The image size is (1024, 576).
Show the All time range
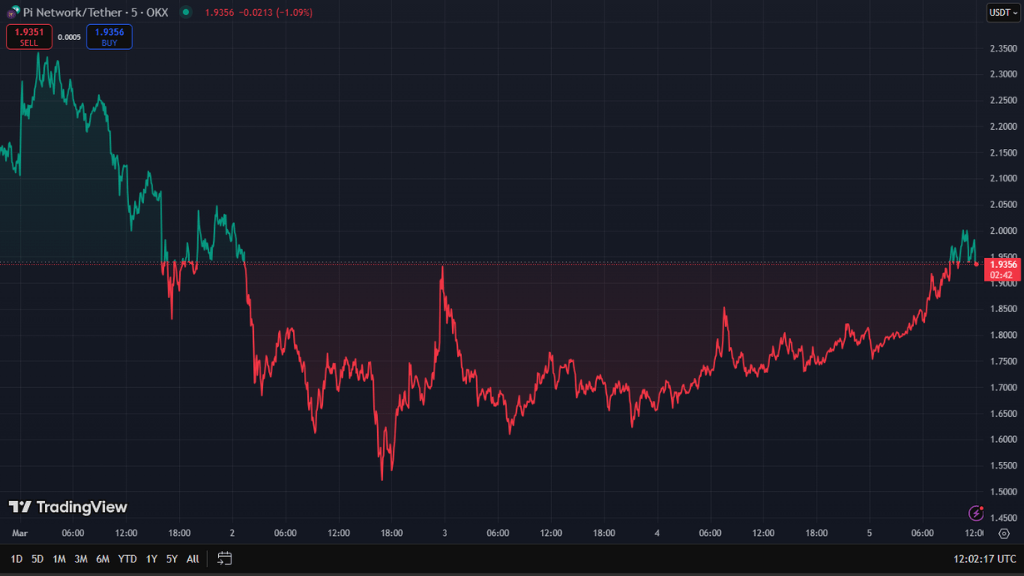(x=193, y=559)
